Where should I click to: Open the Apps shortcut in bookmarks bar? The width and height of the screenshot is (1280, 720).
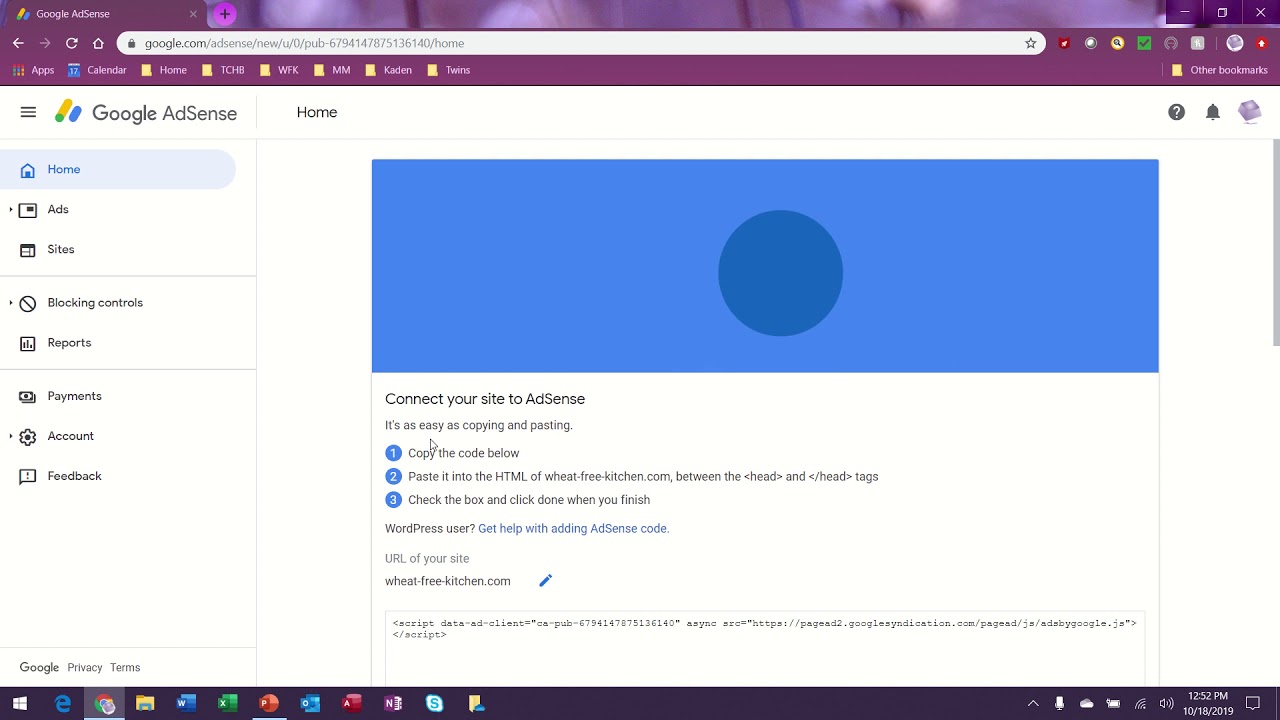pyautogui.click(x=33, y=70)
